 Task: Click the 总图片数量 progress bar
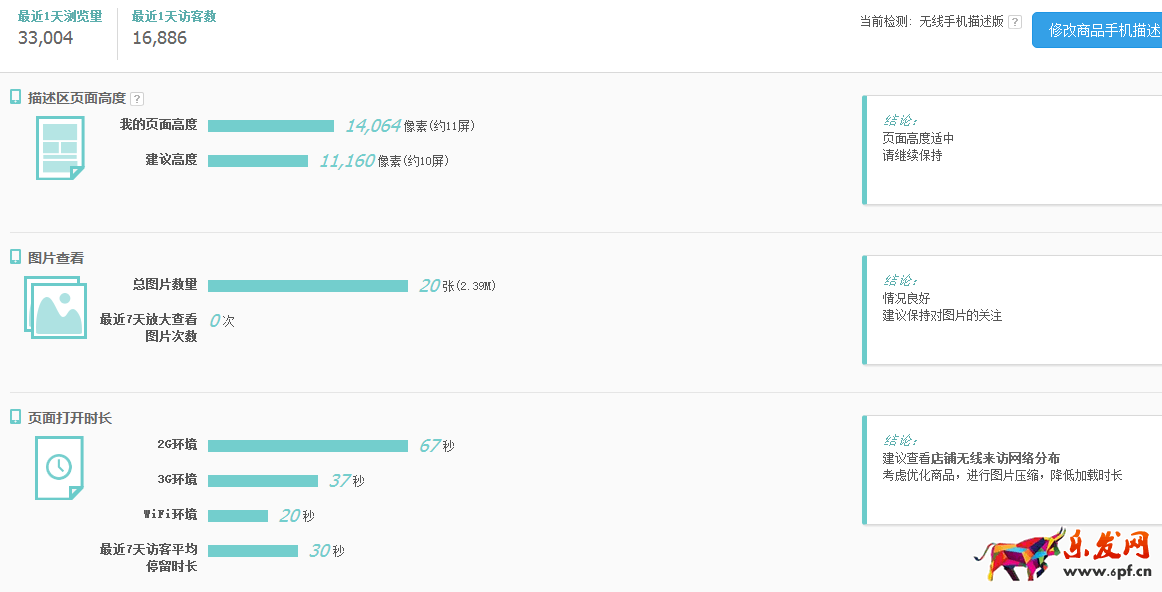tap(308, 286)
